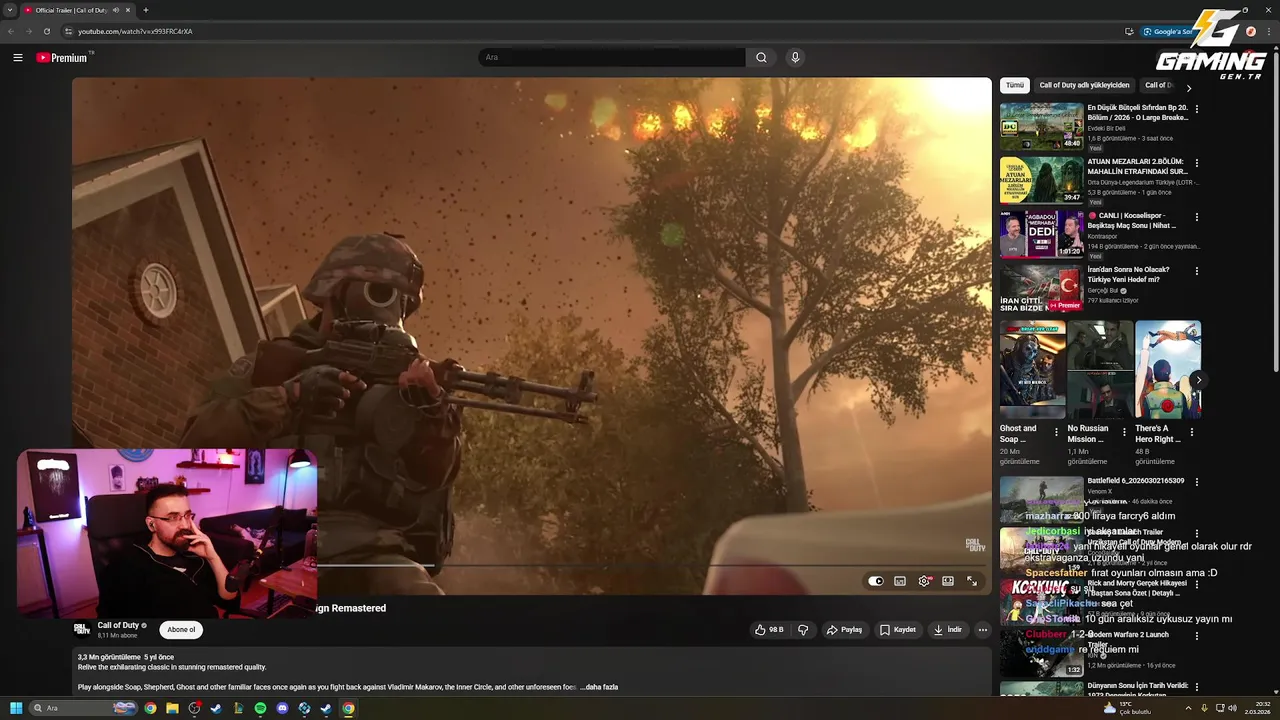The height and width of the screenshot is (720, 1280).
Task: Open Discord from the taskbar
Action: [x=282, y=708]
